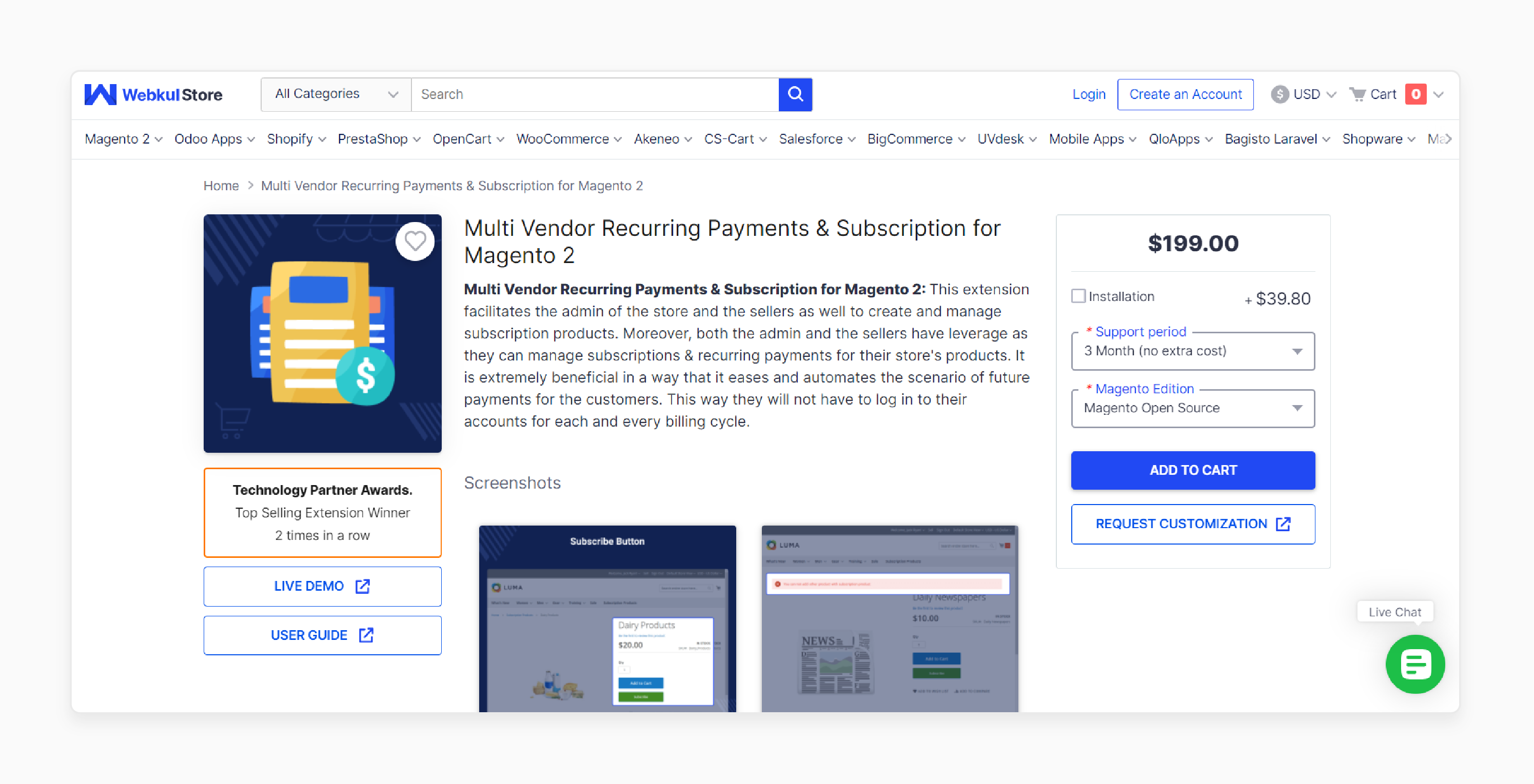This screenshot has height=784, width=1534.
Task: Open the USD currency selector
Action: click(x=1304, y=94)
